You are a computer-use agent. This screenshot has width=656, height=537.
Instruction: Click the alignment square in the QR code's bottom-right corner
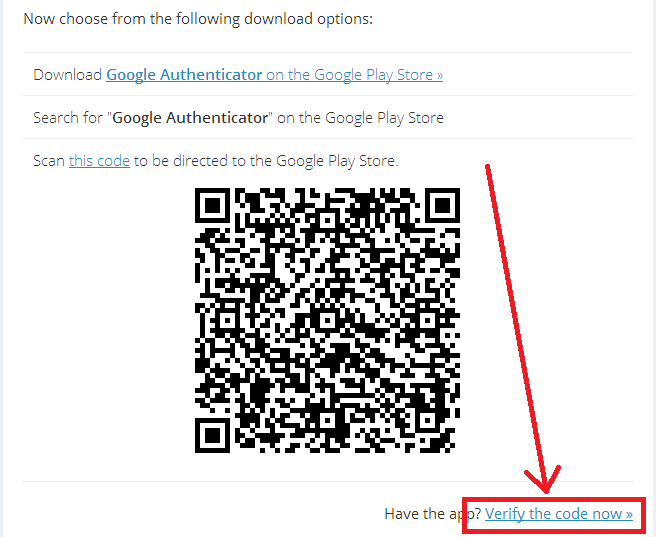pyautogui.click(x=428, y=420)
